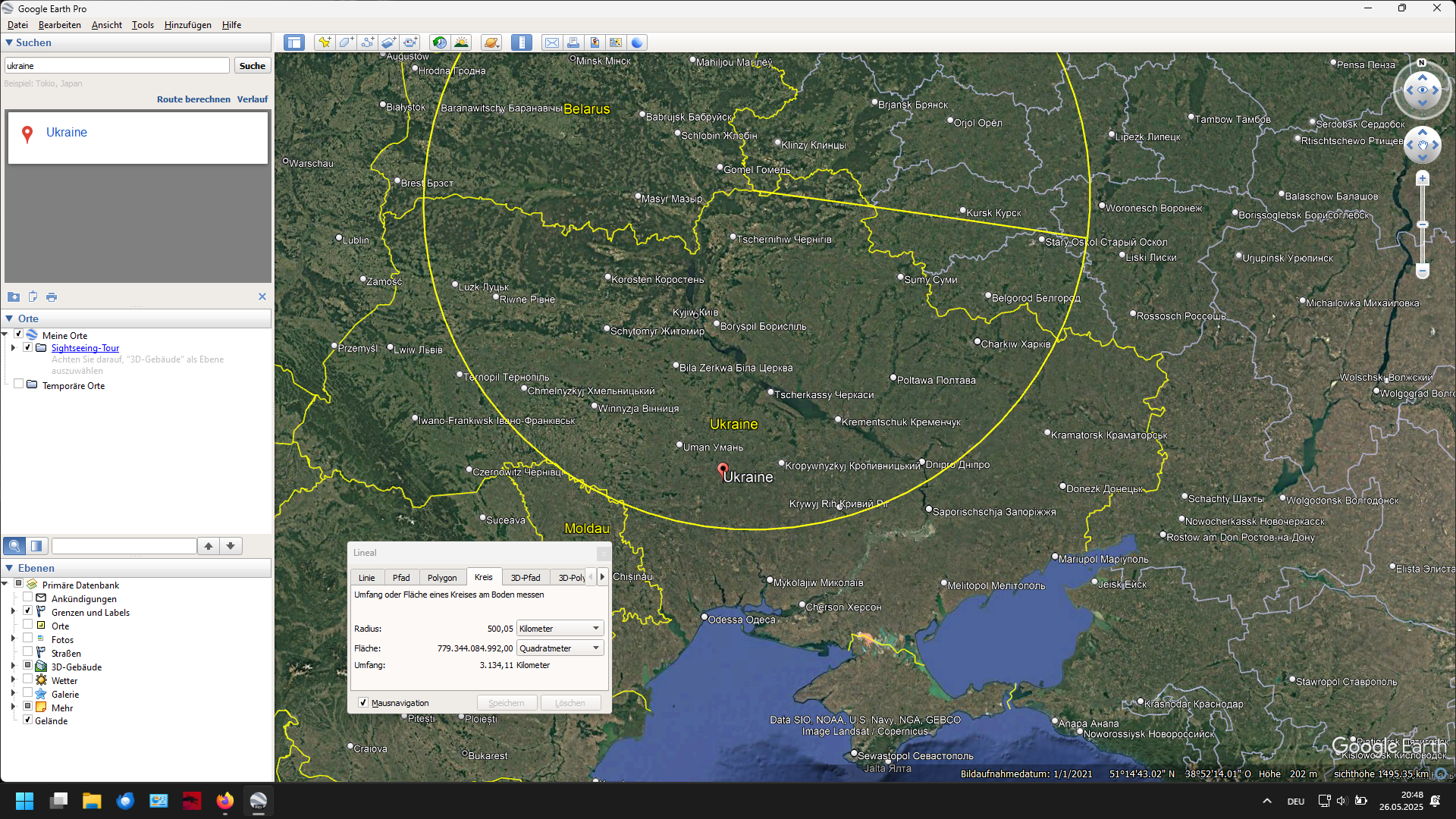Viewport: 1456px width, 819px height.
Task: Click Route berechnen link
Action: coord(193,99)
